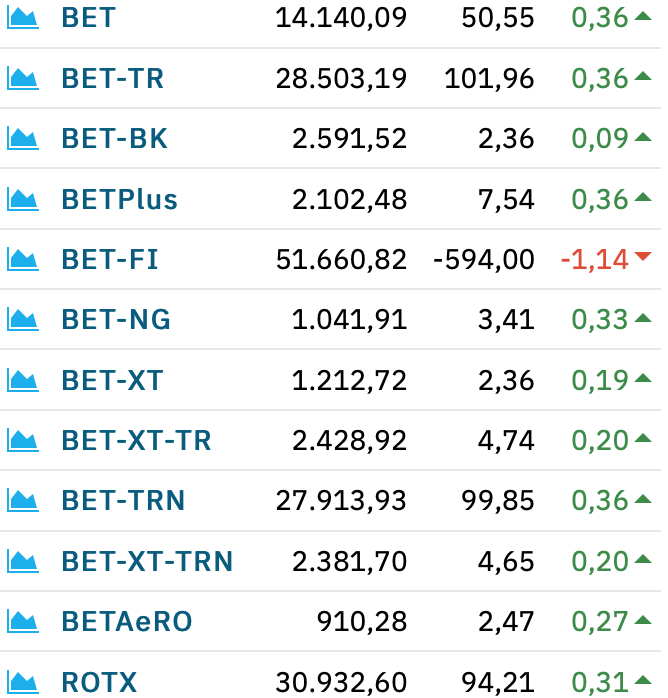Viewport: 668px width, 698px height.
Task: Click the ROTX index name
Action: point(99,682)
